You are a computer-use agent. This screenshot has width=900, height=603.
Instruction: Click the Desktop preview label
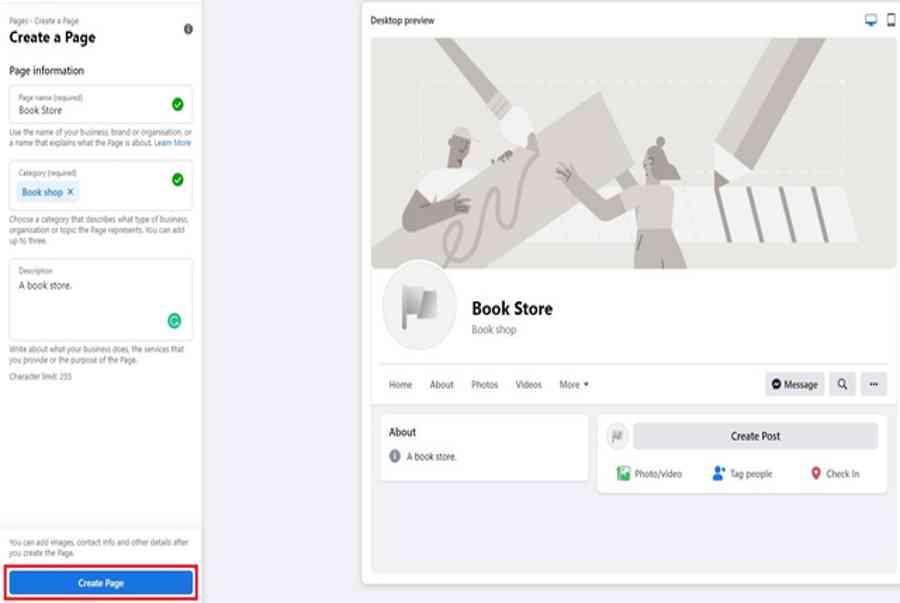[402, 21]
